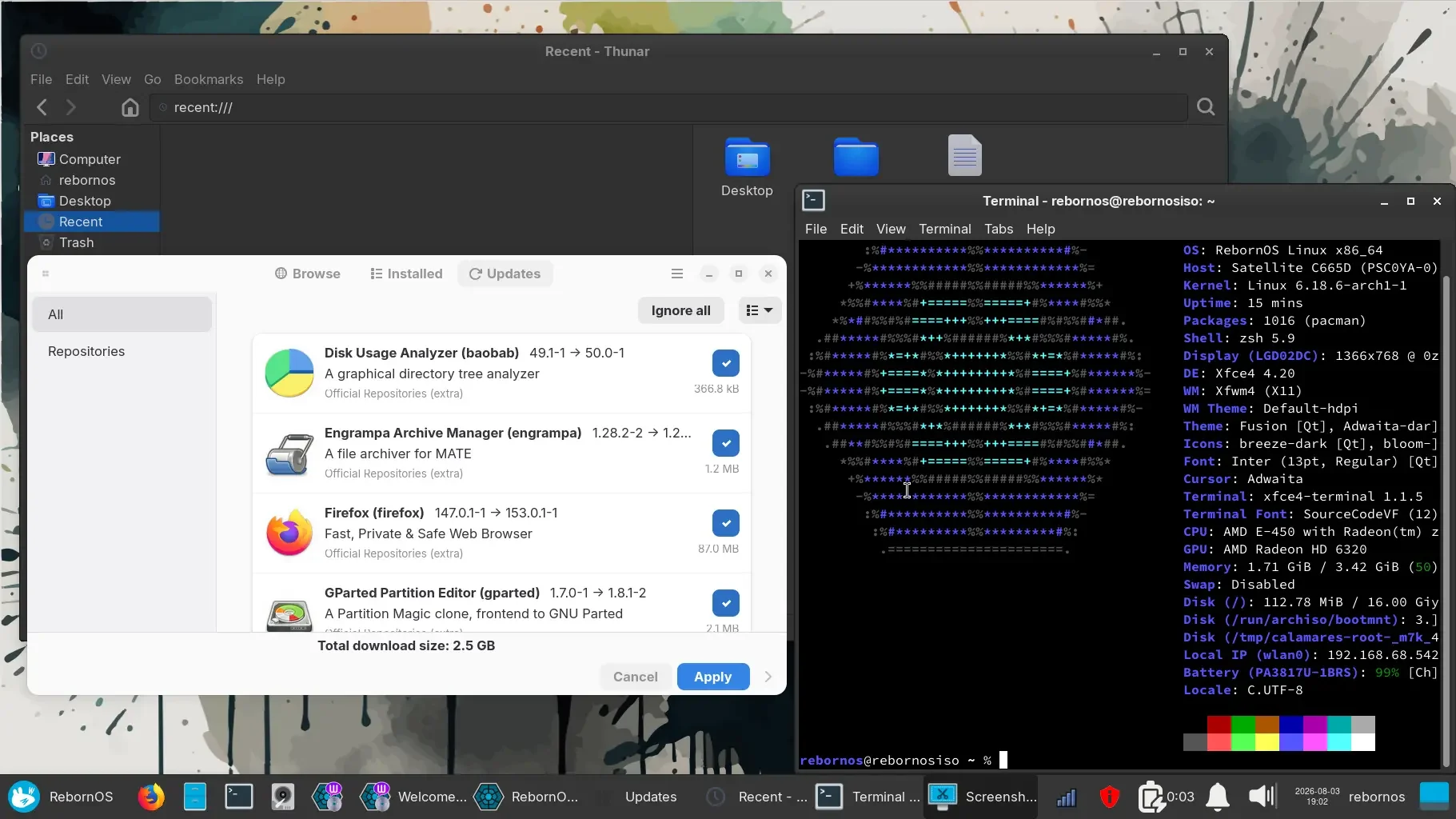Screen dimensions: 1456x819
Task: Open Terminal Tabs menu
Action: (999, 229)
